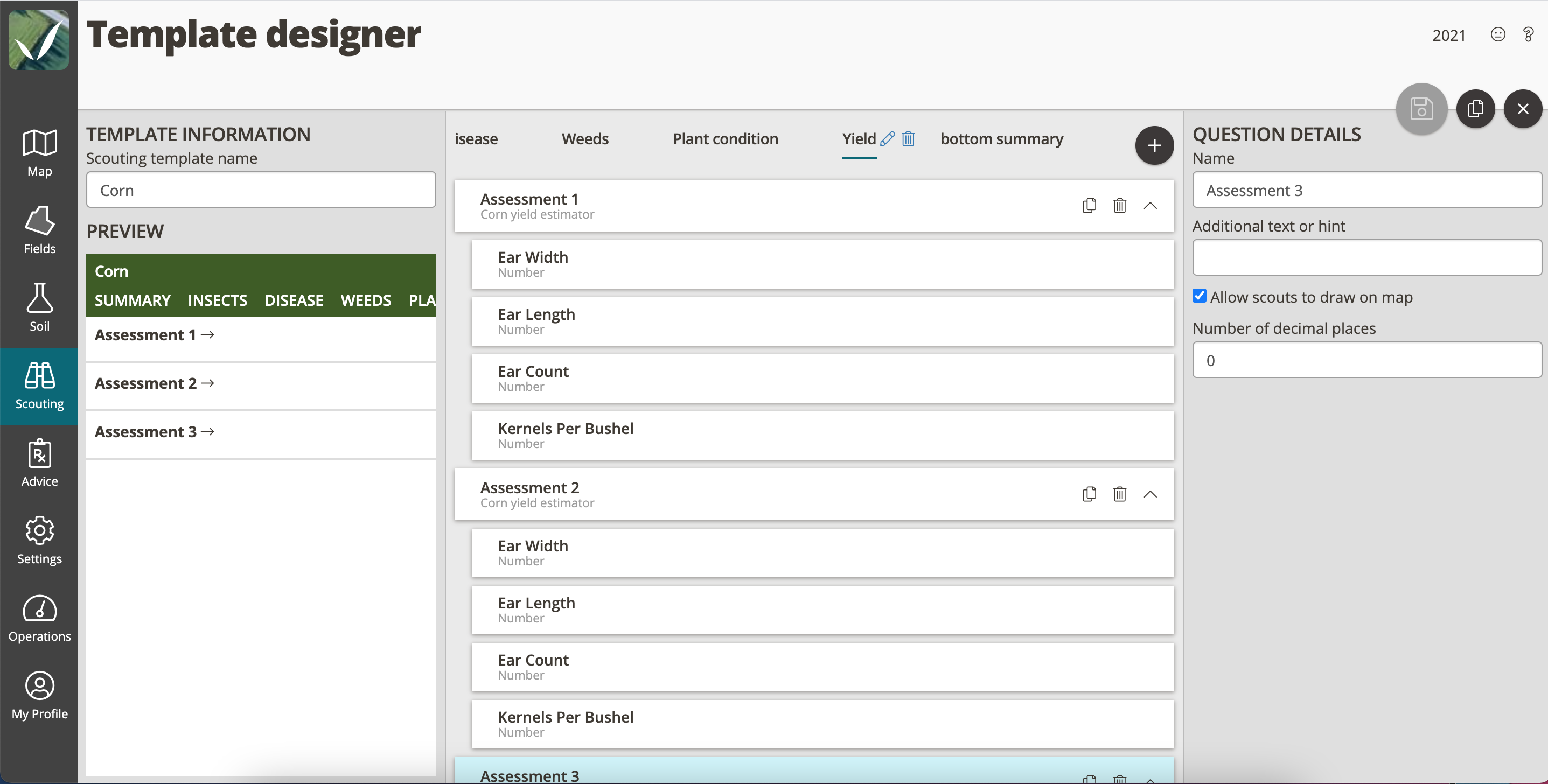1548x784 pixels.
Task: Click the feedback smiley icon
Action: [x=1497, y=34]
